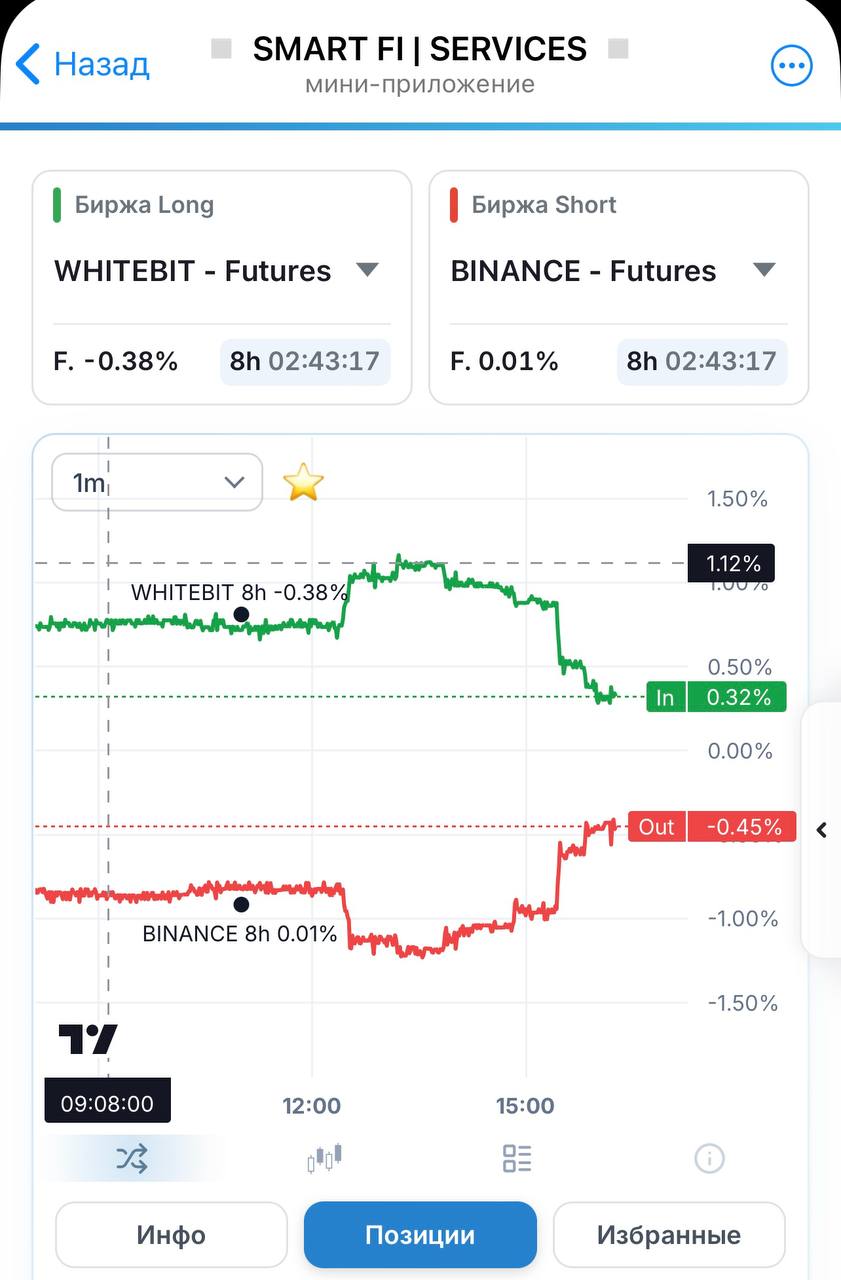Tap the info circle icon
The width and height of the screenshot is (841, 1280).
coord(709,1159)
